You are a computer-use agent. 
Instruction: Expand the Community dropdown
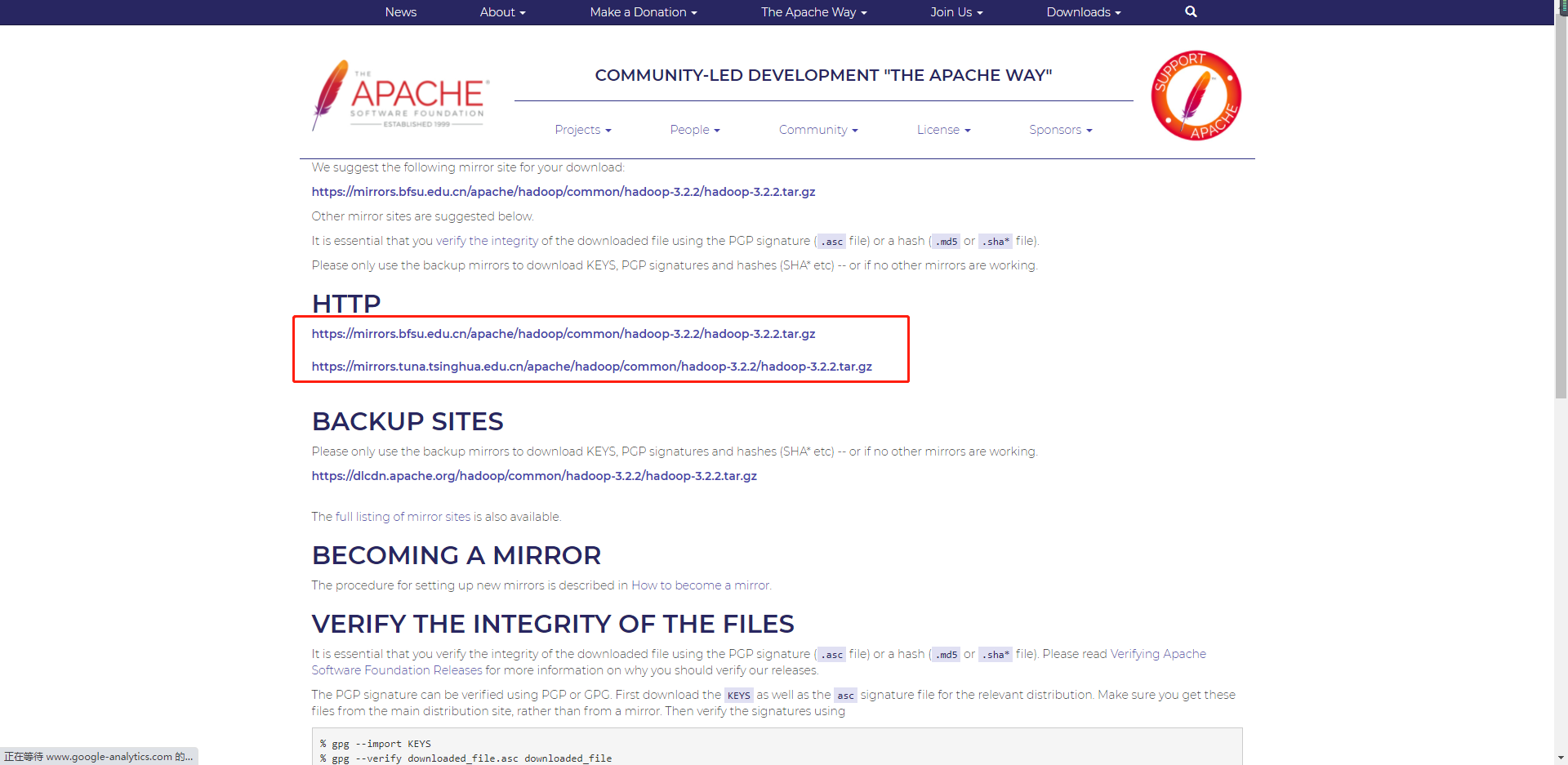tap(818, 130)
